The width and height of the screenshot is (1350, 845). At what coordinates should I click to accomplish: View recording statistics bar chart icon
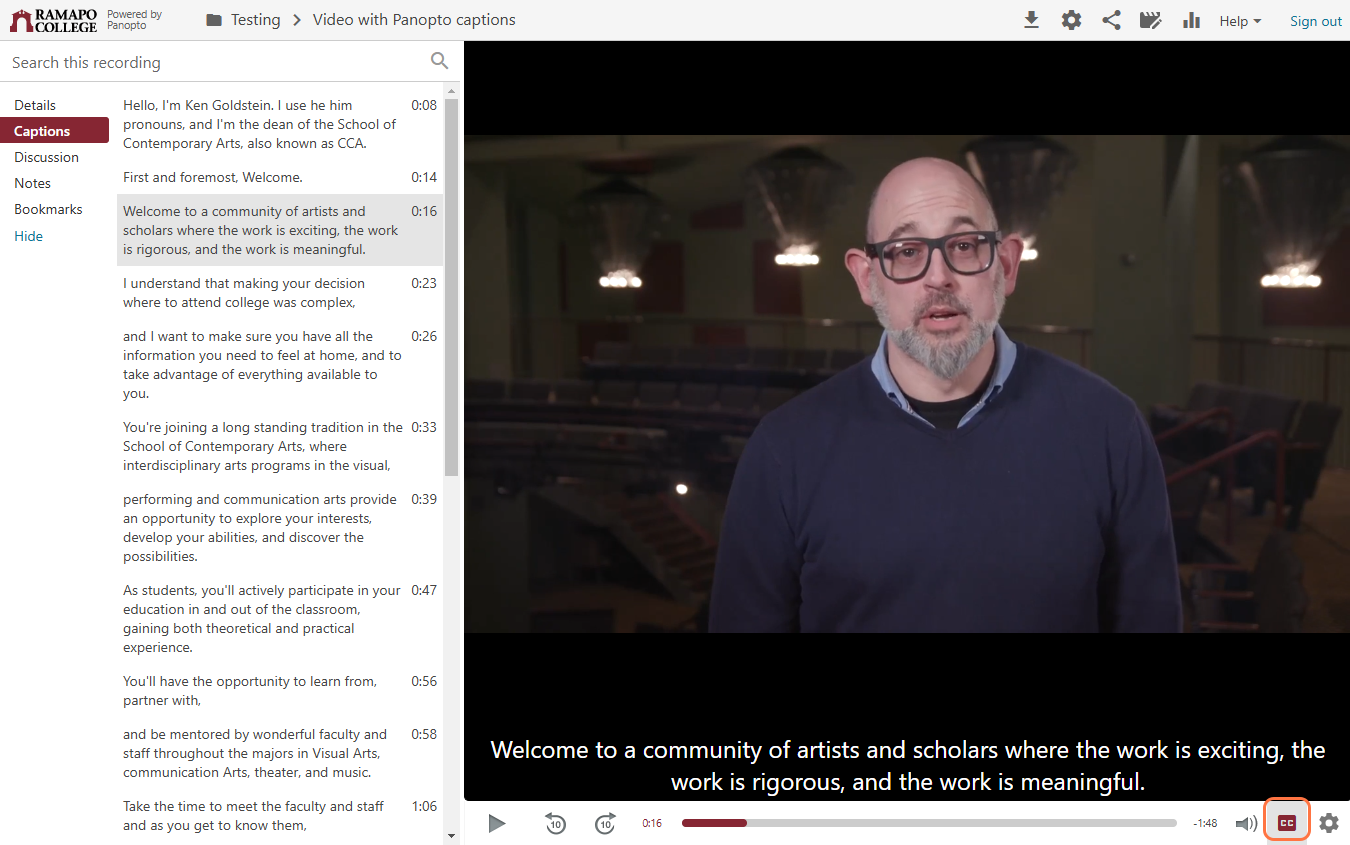click(x=1191, y=20)
